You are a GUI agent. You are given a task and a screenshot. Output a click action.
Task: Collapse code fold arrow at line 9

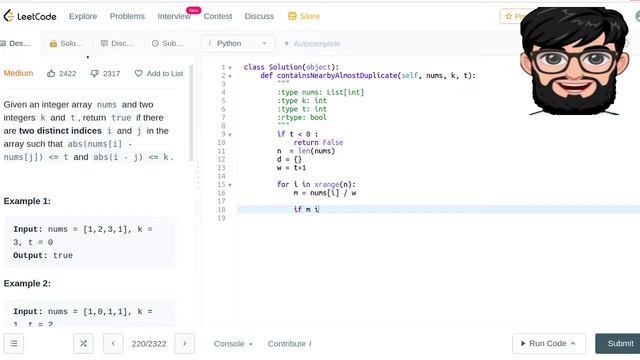[x=230, y=135]
